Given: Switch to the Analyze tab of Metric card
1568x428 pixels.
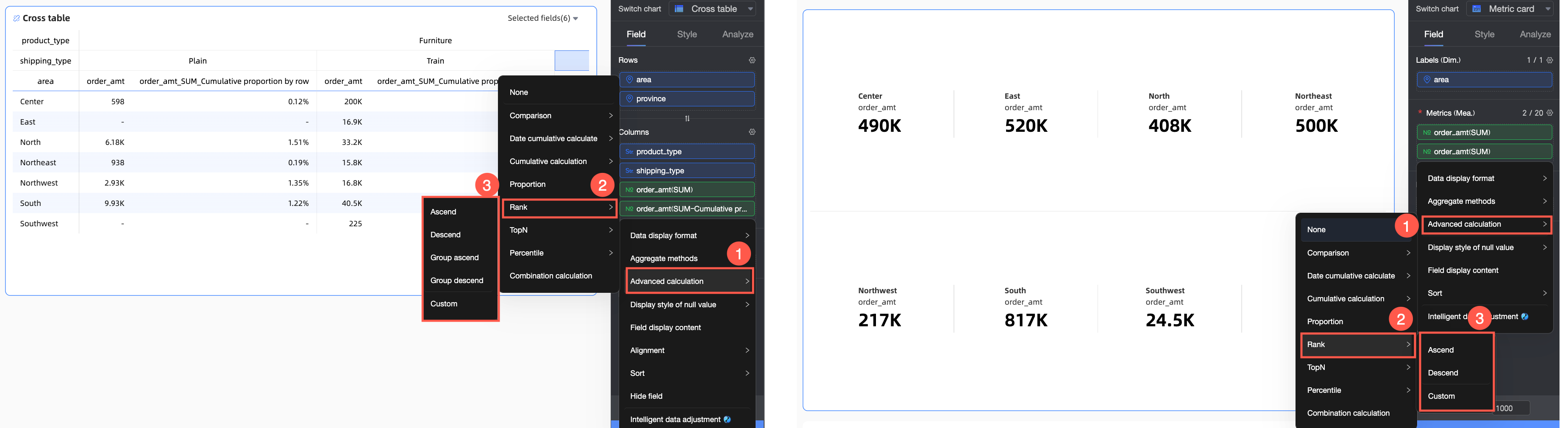Looking at the screenshot, I should click(1535, 34).
